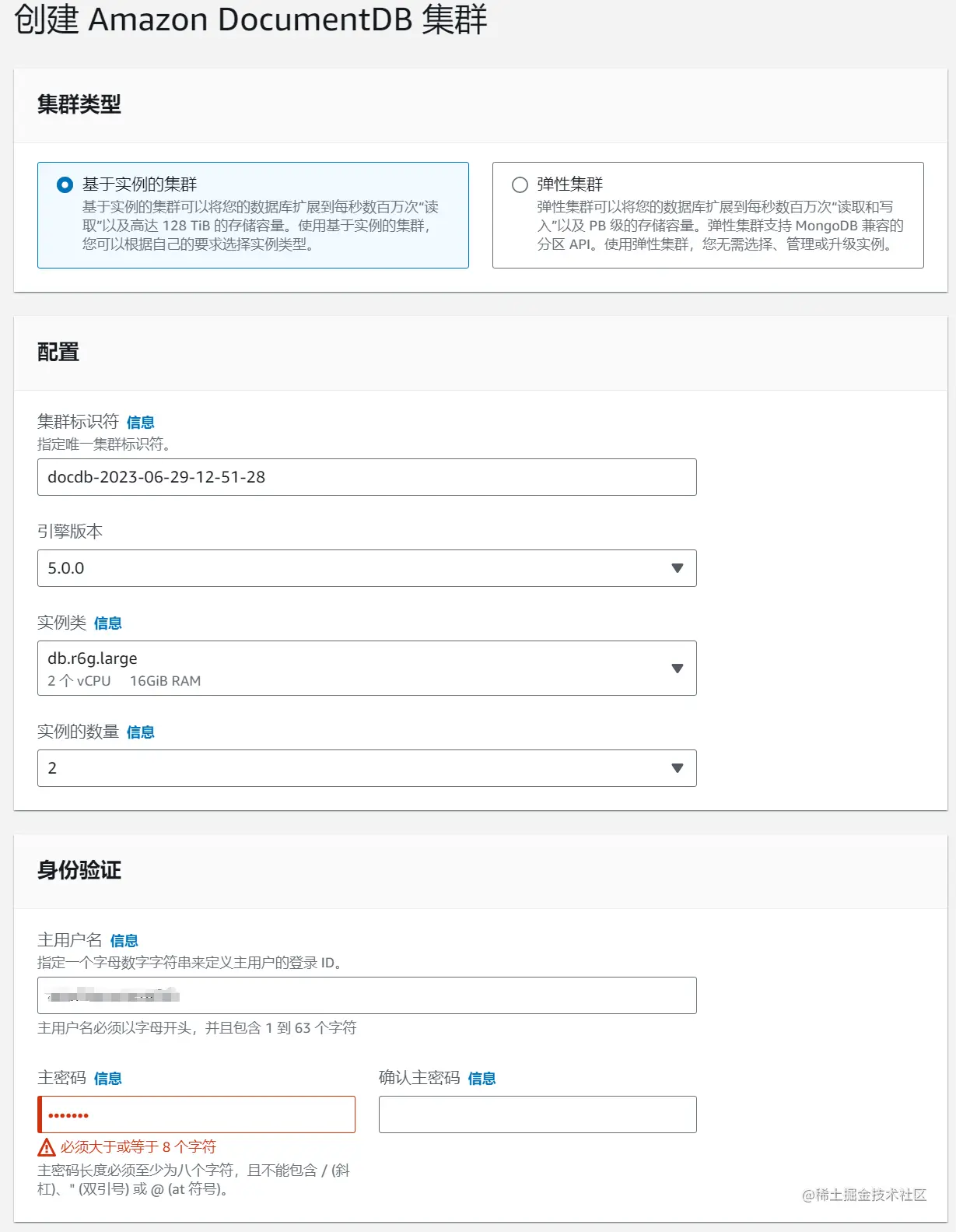
Task: Click the 配置 section heading
Action: pyautogui.click(x=58, y=353)
